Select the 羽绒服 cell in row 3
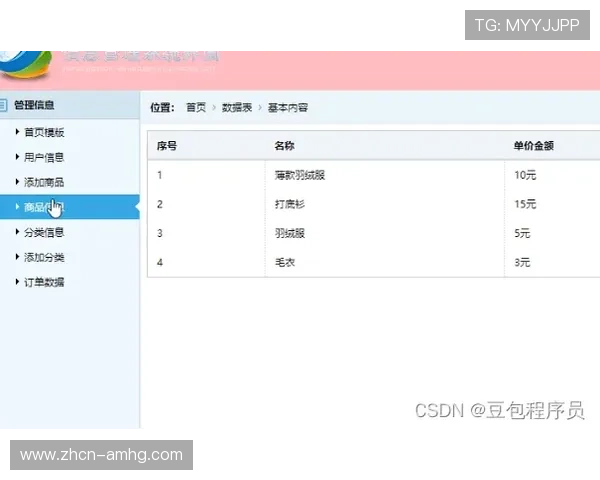The height and width of the screenshot is (480, 600). [290, 233]
